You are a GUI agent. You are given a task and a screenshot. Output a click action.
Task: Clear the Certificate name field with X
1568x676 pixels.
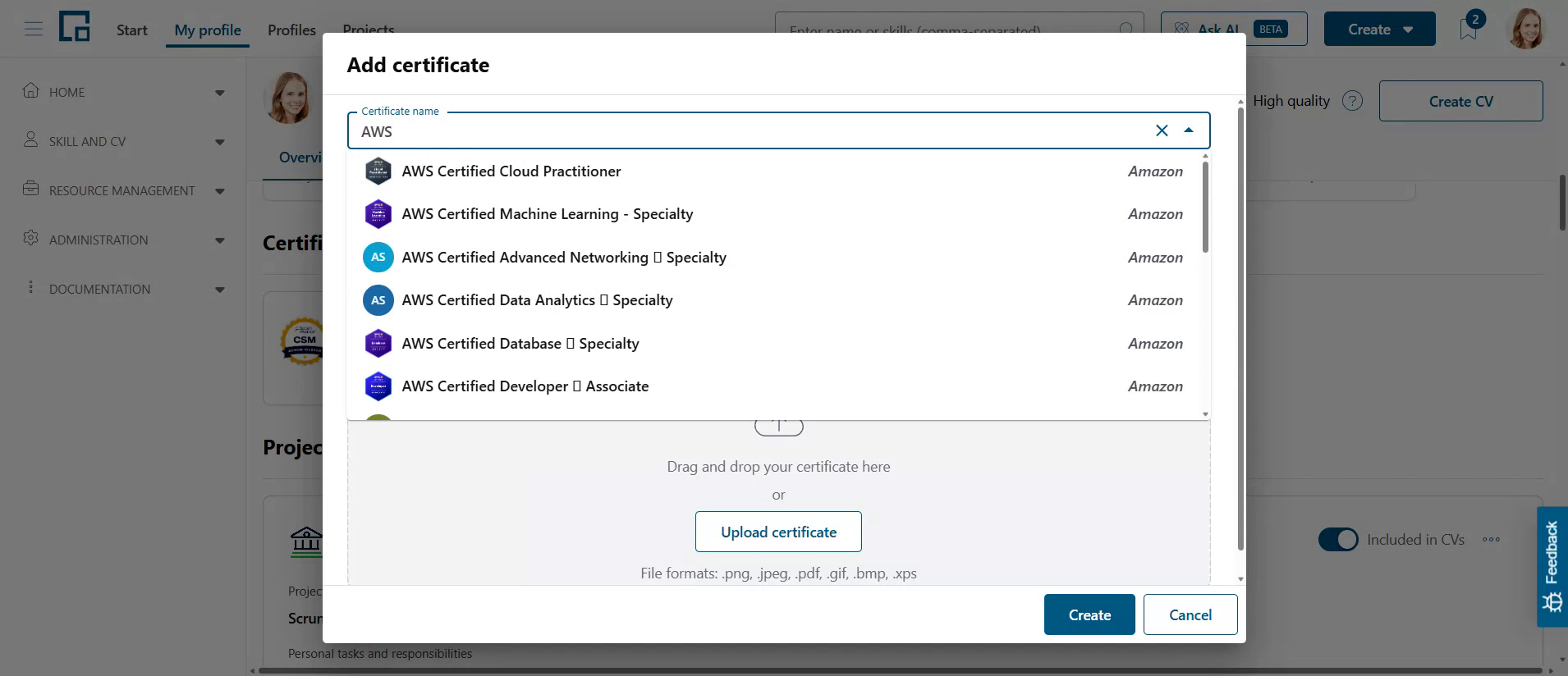[1162, 130]
